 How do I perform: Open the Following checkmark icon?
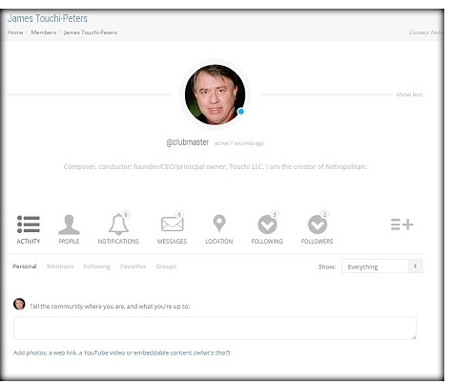(x=267, y=224)
